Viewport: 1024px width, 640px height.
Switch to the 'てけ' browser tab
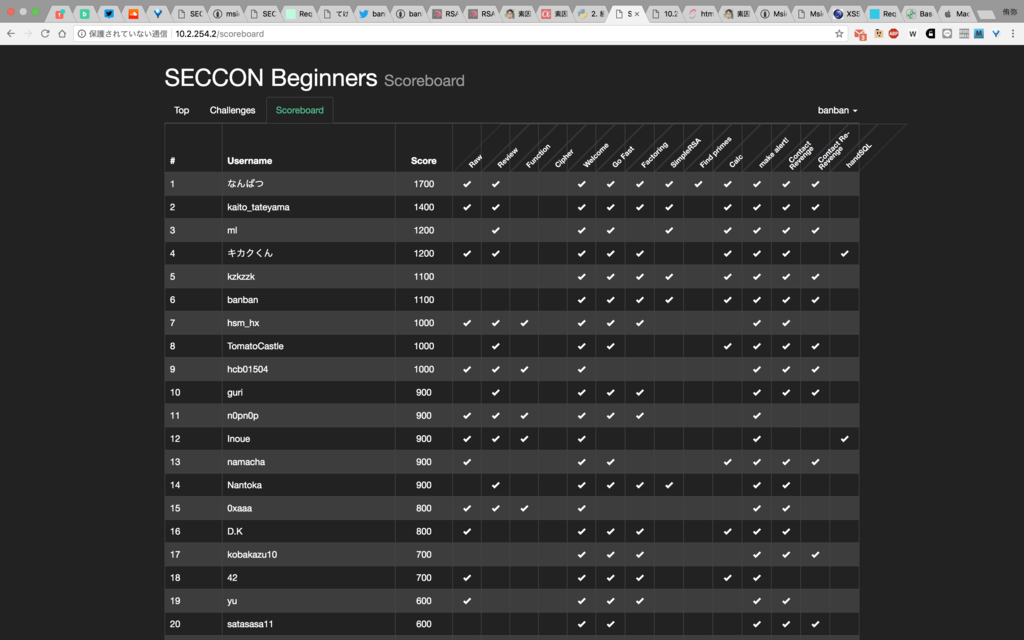click(336, 13)
